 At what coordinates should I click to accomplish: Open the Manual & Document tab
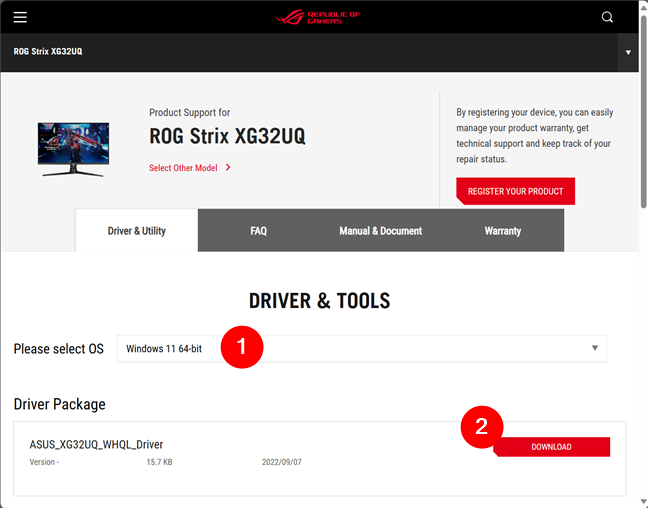380,231
